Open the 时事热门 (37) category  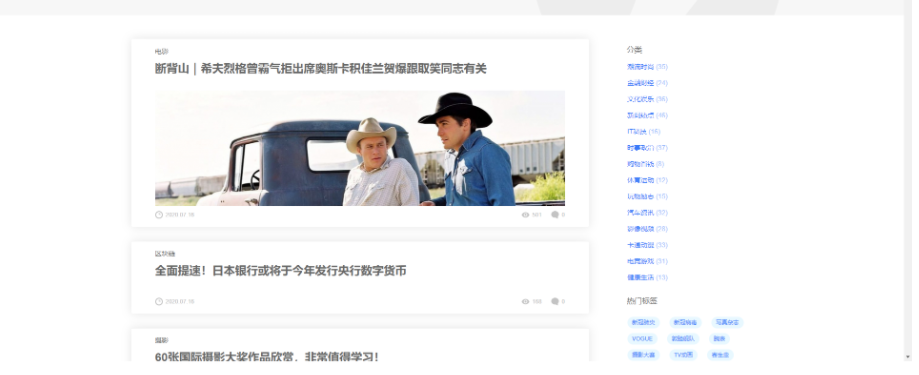point(647,148)
